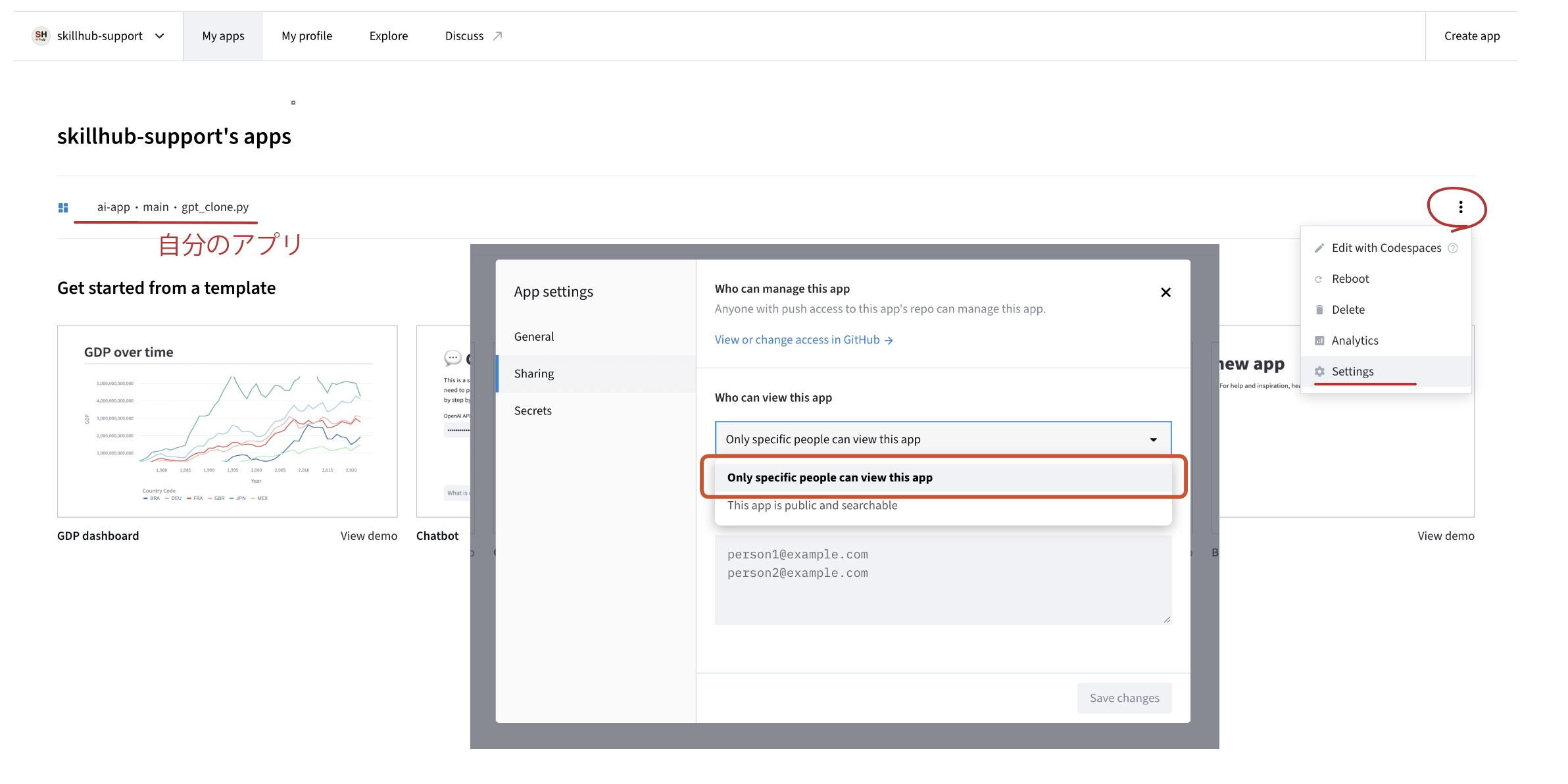Click the app grid icon beside ai-app
The width and height of the screenshot is (1568, 784).
coord(63,208)
